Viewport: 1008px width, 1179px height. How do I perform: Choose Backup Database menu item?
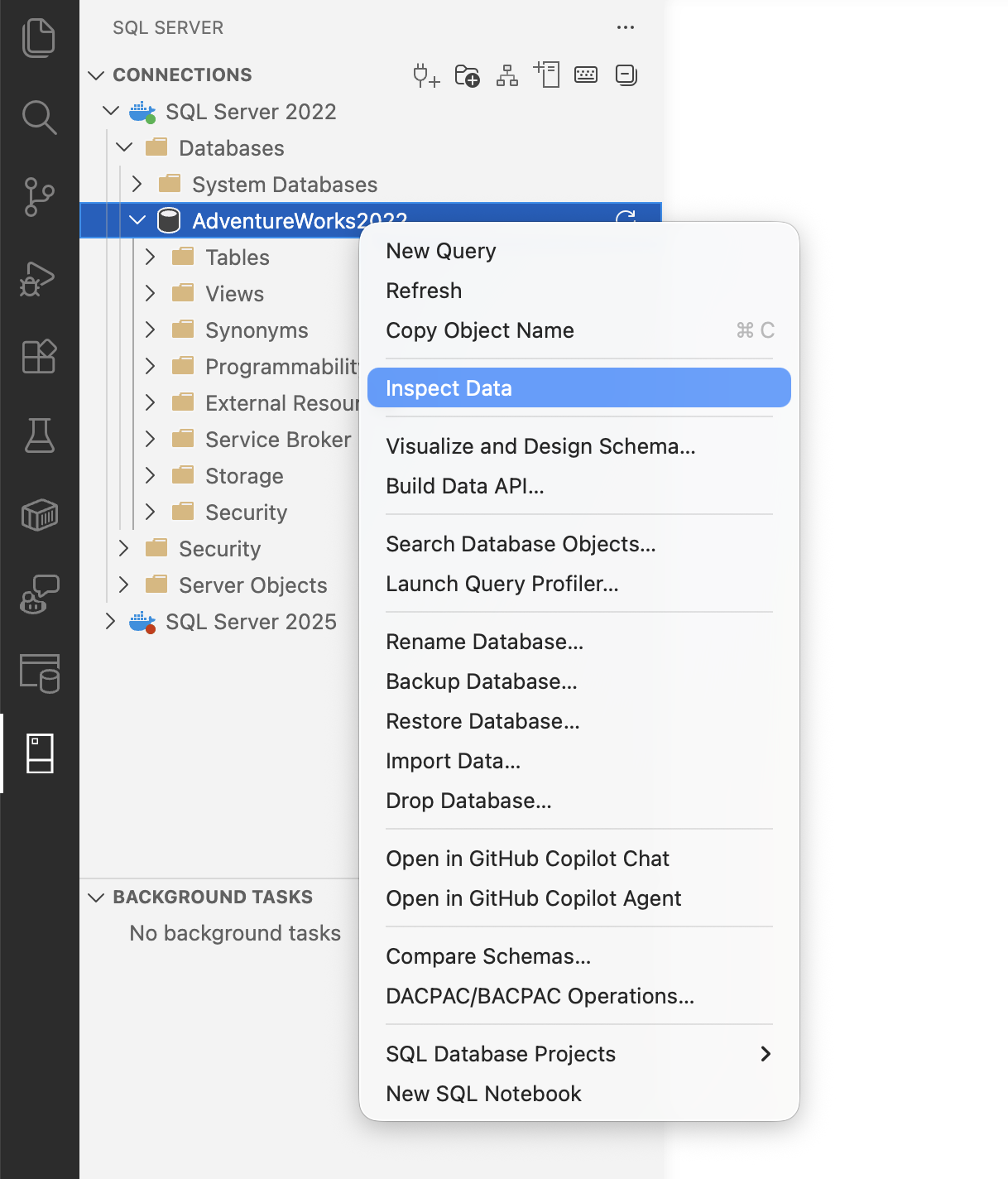[578, 681]
